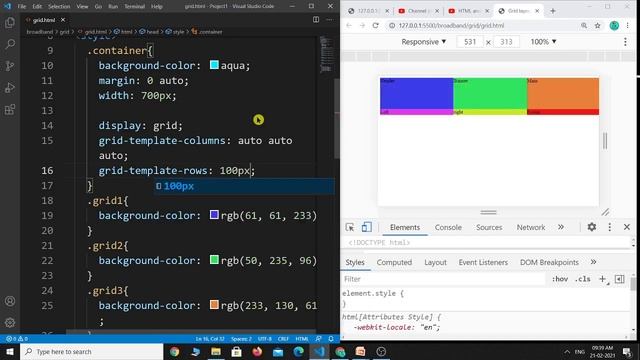Show more Styles pane tabs chevron

[593, 262]
